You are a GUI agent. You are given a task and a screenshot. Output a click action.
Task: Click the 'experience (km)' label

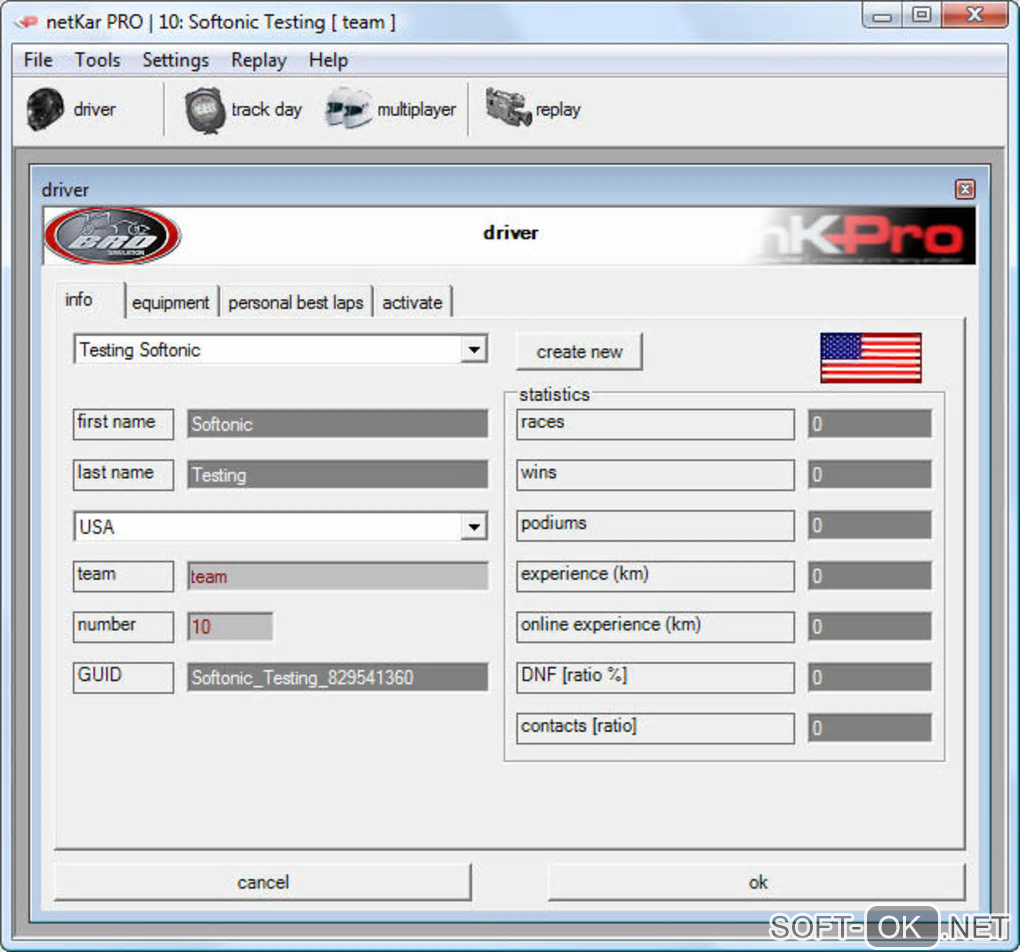point(655,576)
